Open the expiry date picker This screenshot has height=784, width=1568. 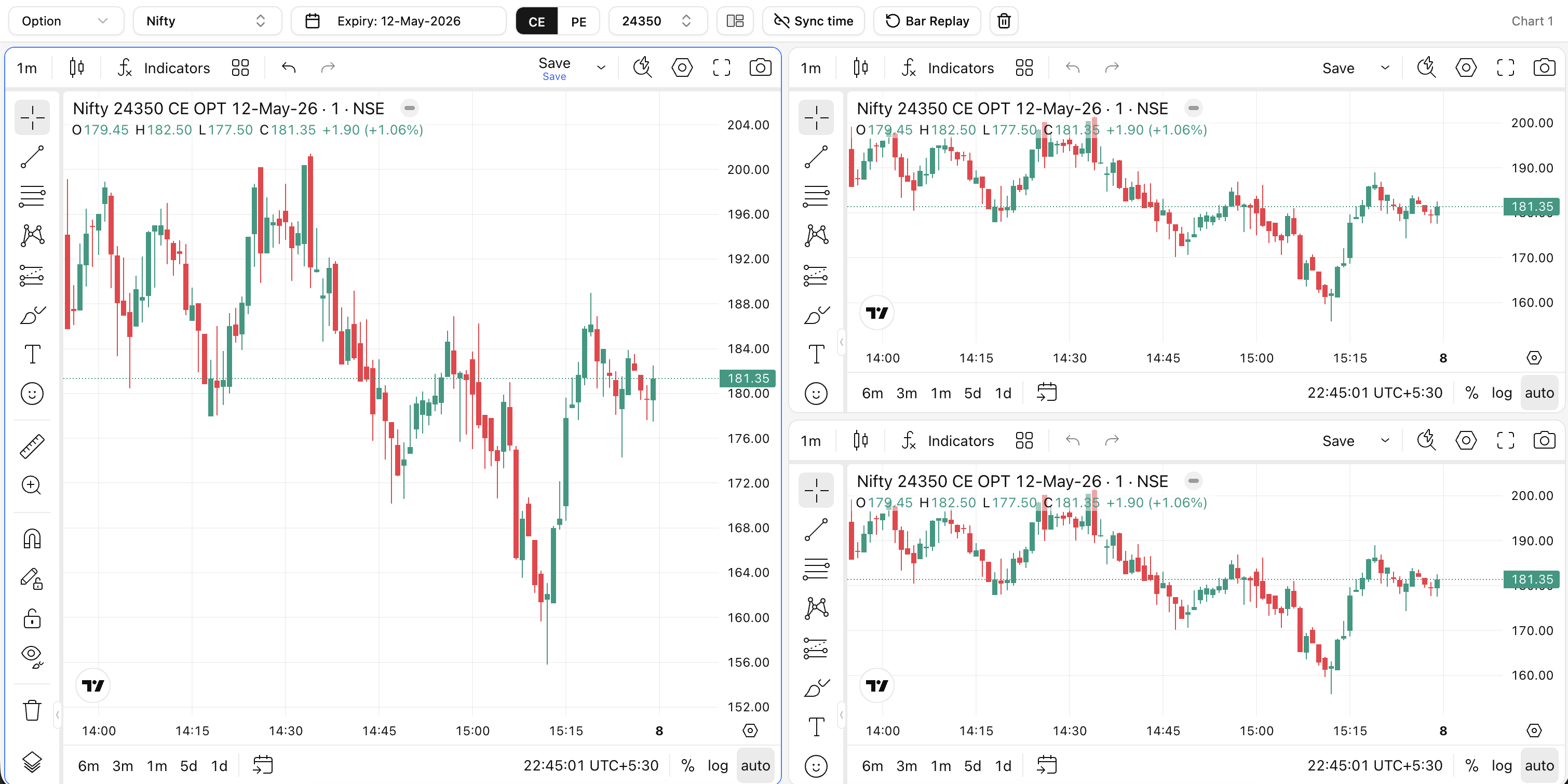(x=399, y=21)
